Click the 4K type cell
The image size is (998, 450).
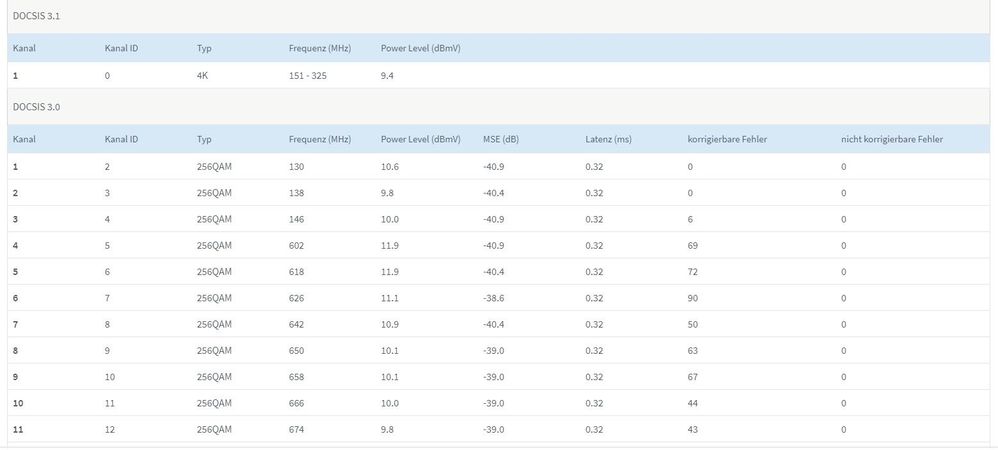tap(203, 75)
